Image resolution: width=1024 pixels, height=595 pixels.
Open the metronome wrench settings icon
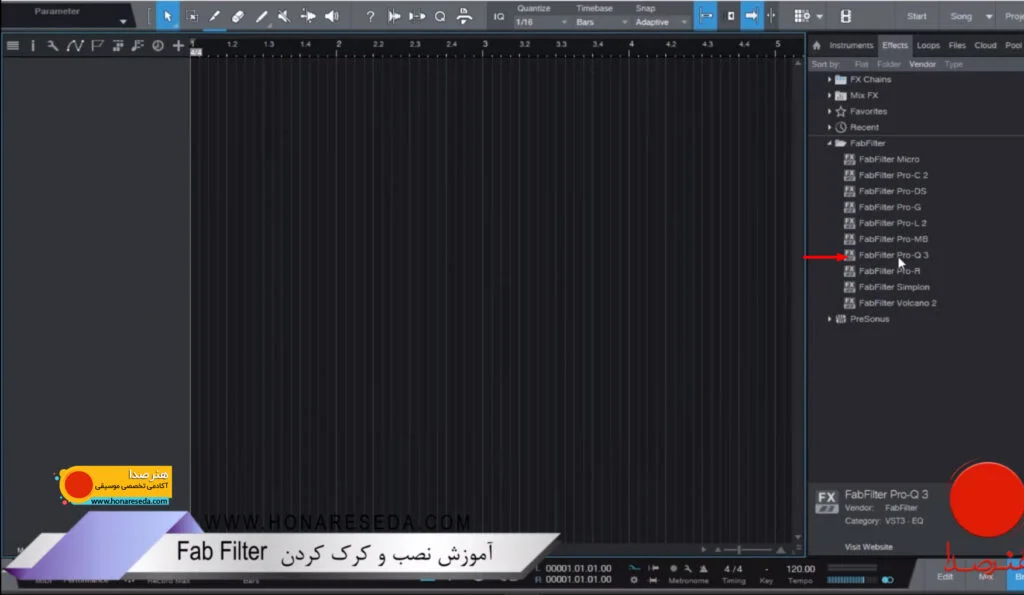point(688,569)
